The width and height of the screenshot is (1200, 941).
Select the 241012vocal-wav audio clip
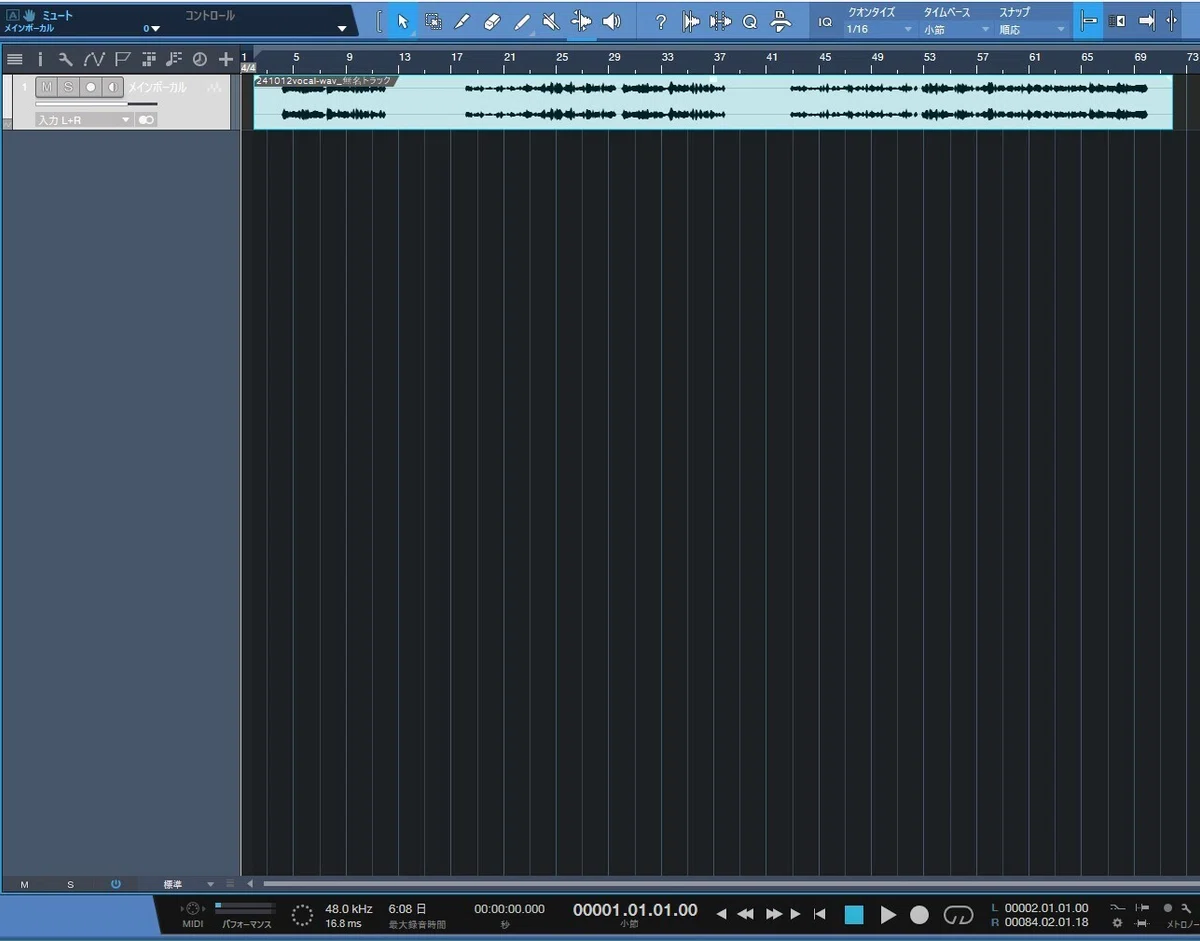click(x=712, y=102)
